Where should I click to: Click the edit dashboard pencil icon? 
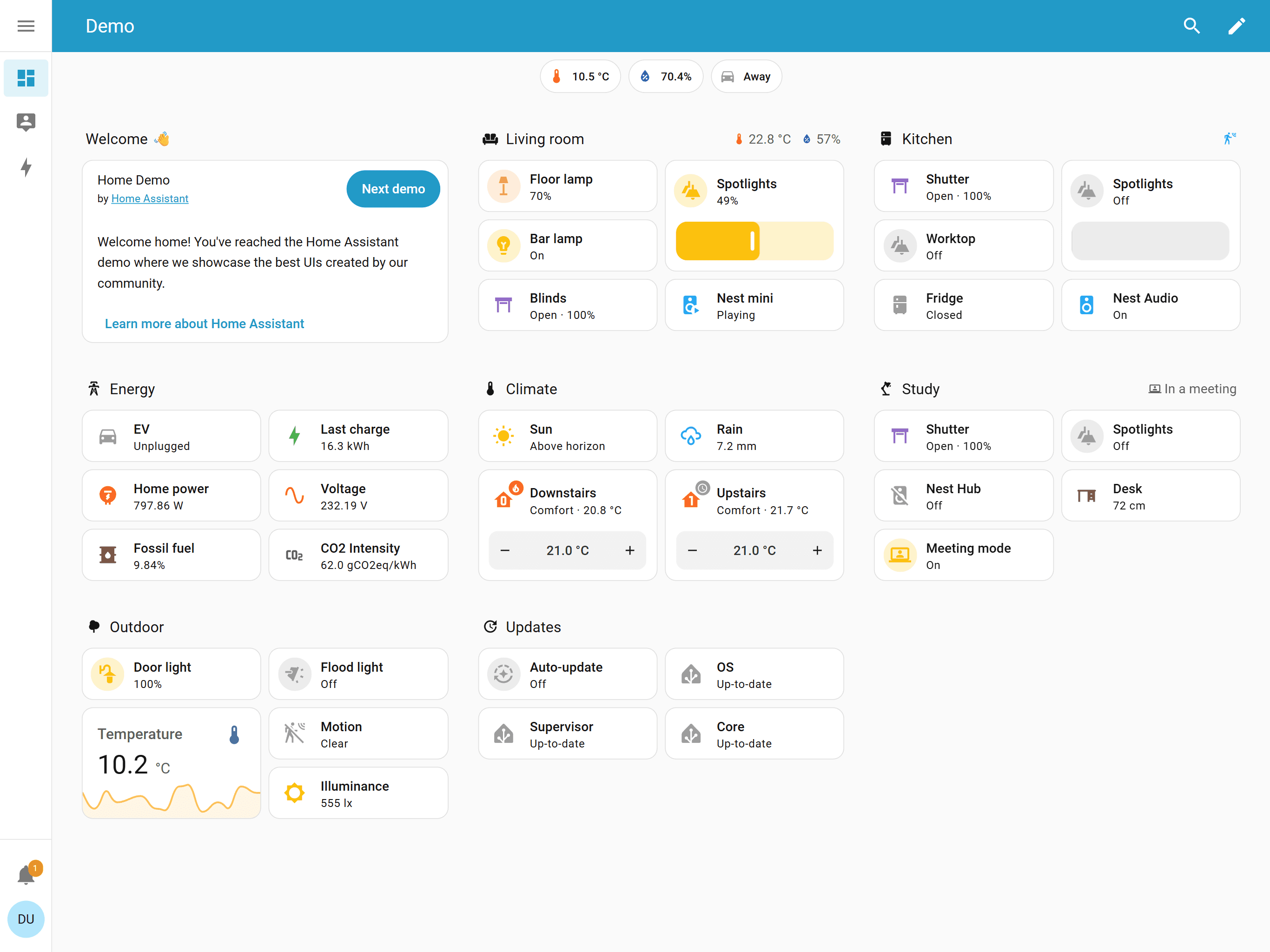pos(1236,26)
